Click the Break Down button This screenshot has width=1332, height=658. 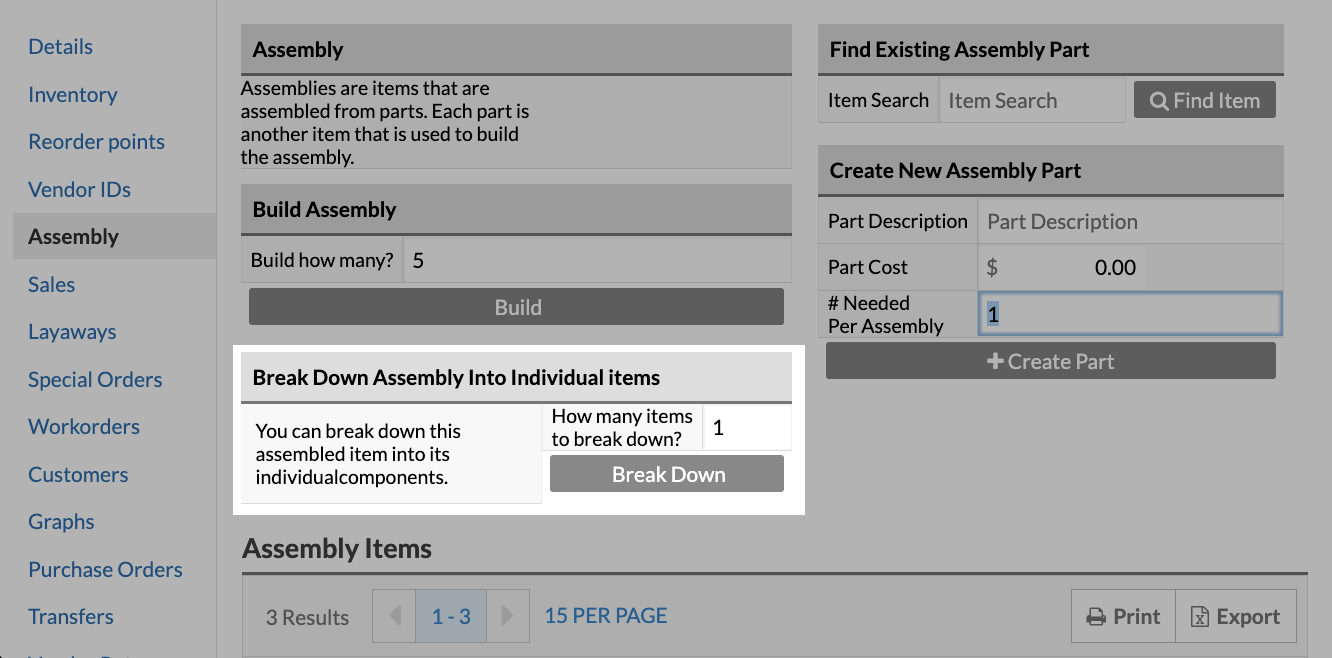coord(666,473)
